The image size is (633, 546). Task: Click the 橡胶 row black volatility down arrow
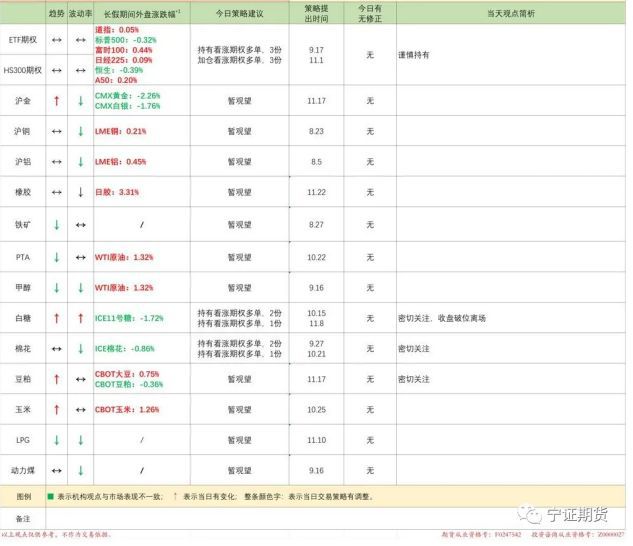81,192
